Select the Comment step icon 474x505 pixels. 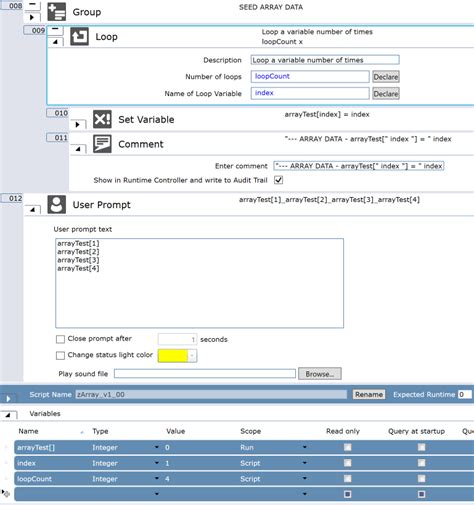(x=102, y=144)
